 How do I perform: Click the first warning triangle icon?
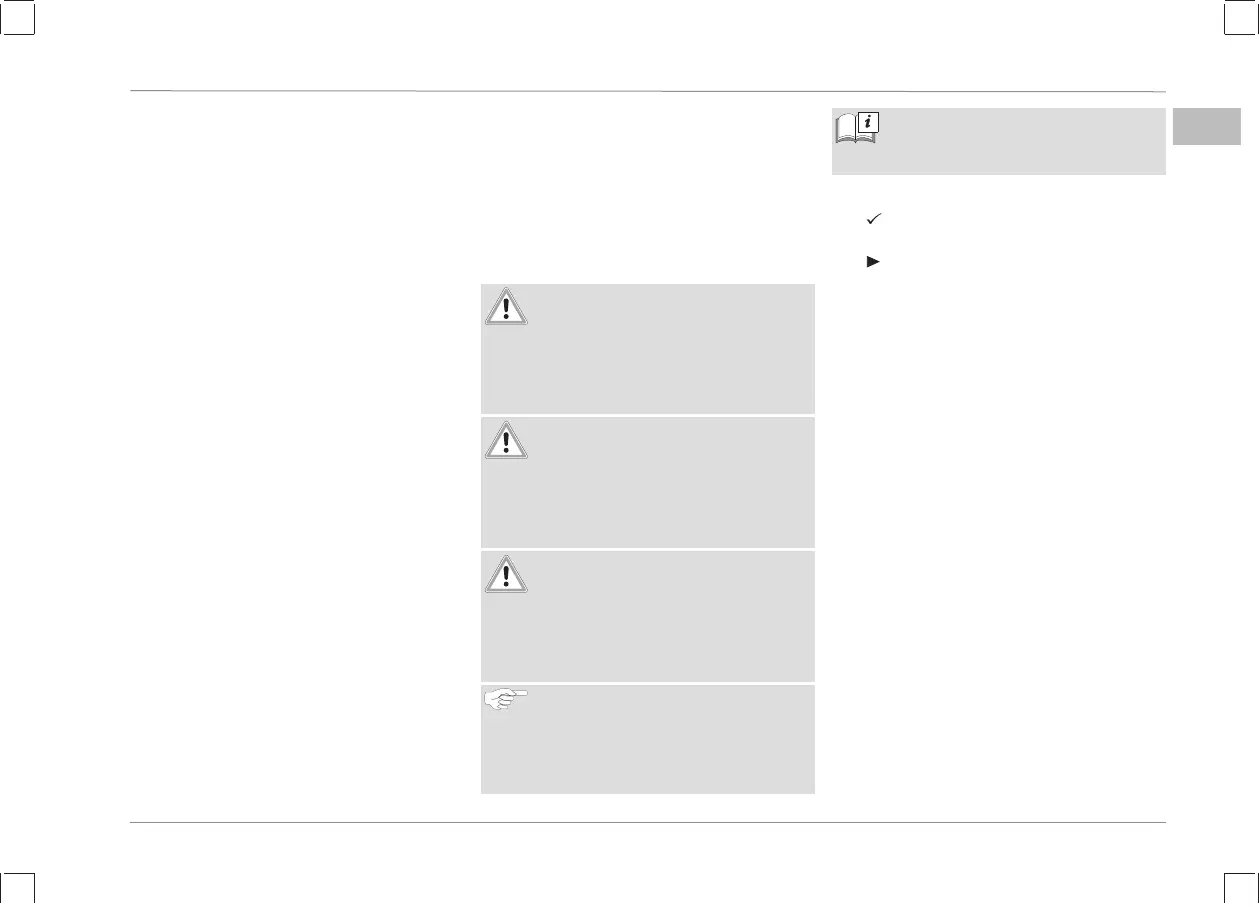(506, 307)
